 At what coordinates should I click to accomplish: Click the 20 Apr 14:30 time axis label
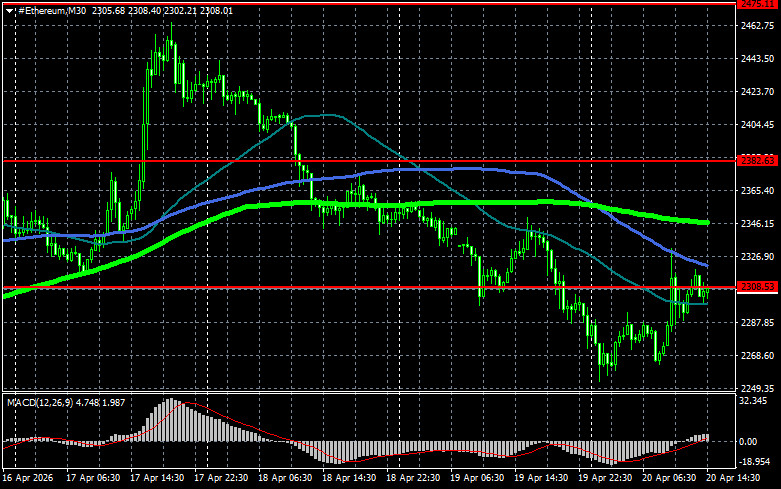click(733, 478)
